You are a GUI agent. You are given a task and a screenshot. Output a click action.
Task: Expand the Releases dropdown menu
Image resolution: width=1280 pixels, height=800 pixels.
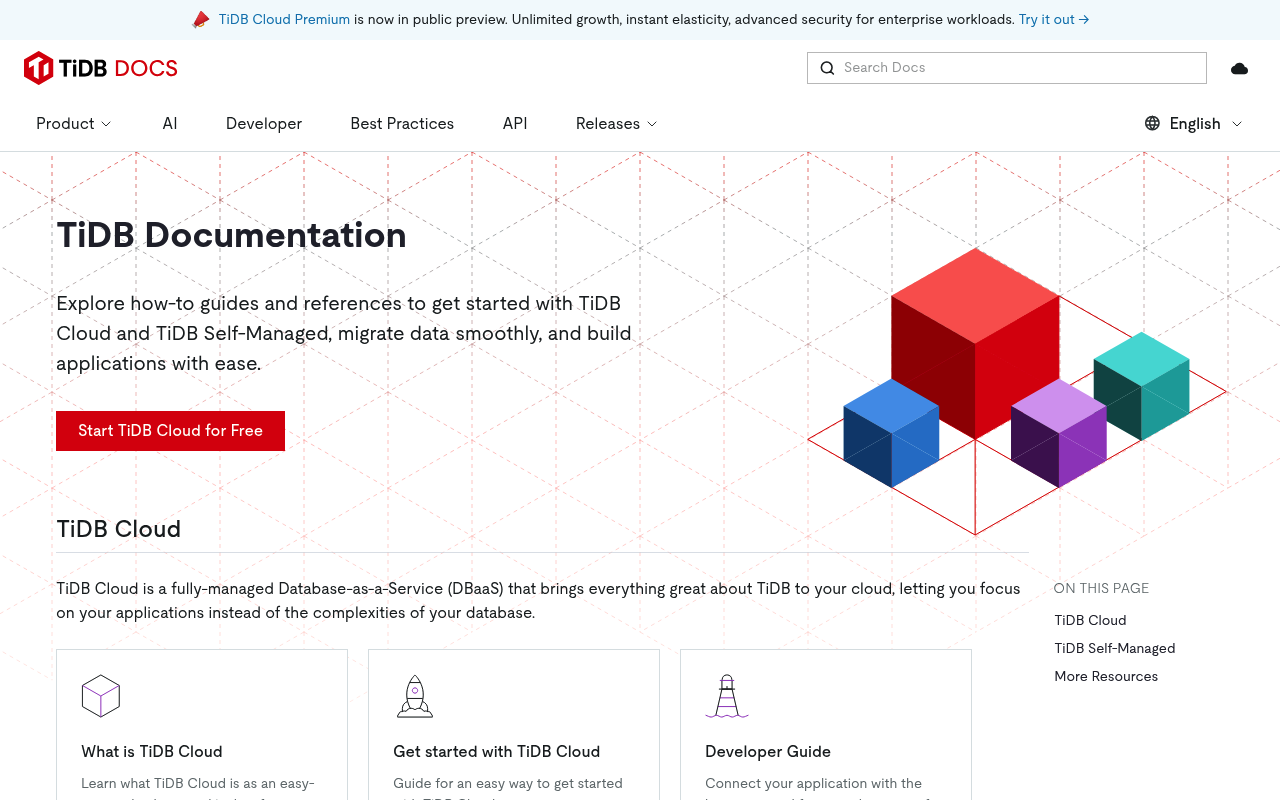click(616, 123)
